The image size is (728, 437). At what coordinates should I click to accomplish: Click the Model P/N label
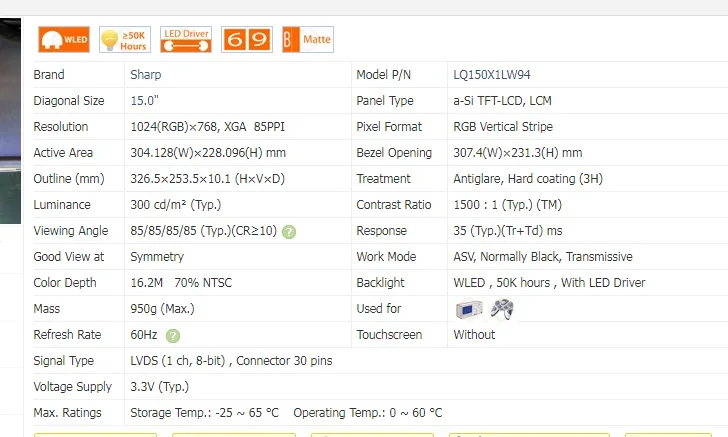pyautogui.click(x=384, y=75)
